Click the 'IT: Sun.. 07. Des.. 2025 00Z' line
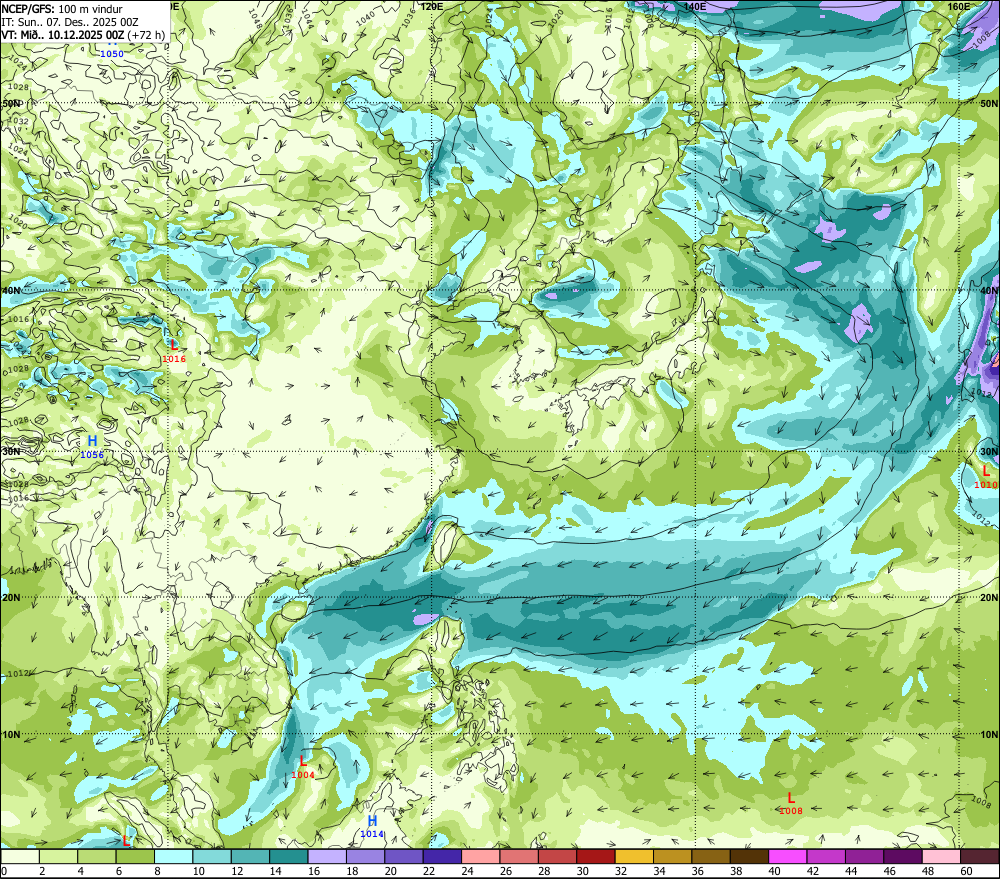1000x879 pixels. pos(70,22)
